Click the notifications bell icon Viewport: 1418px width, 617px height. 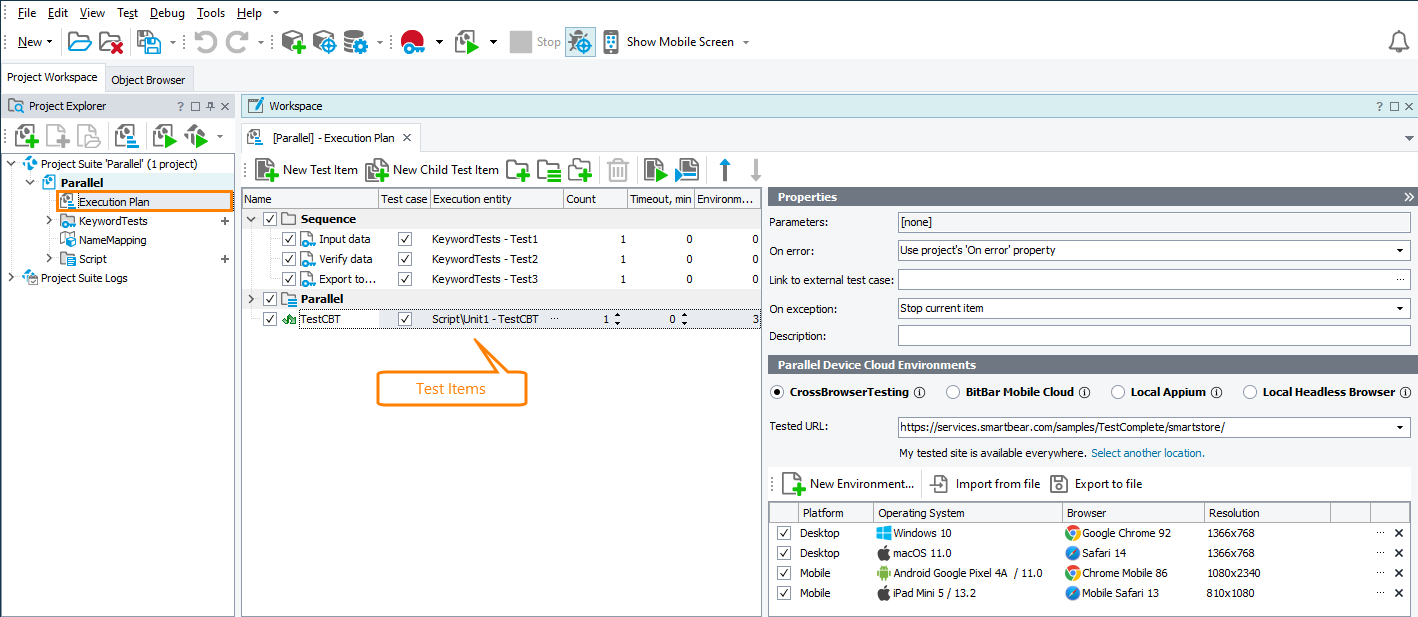pos(1399,42)
